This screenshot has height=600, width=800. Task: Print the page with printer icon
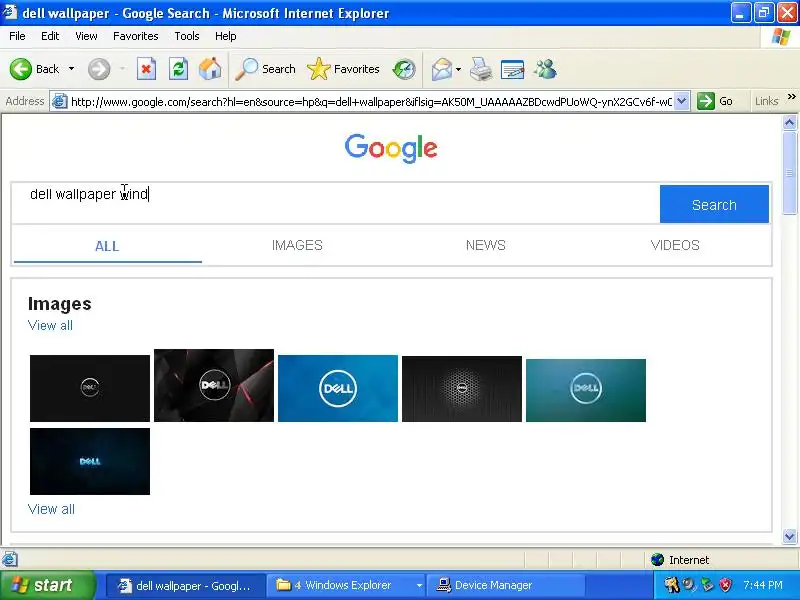click(x=481, y=69)
